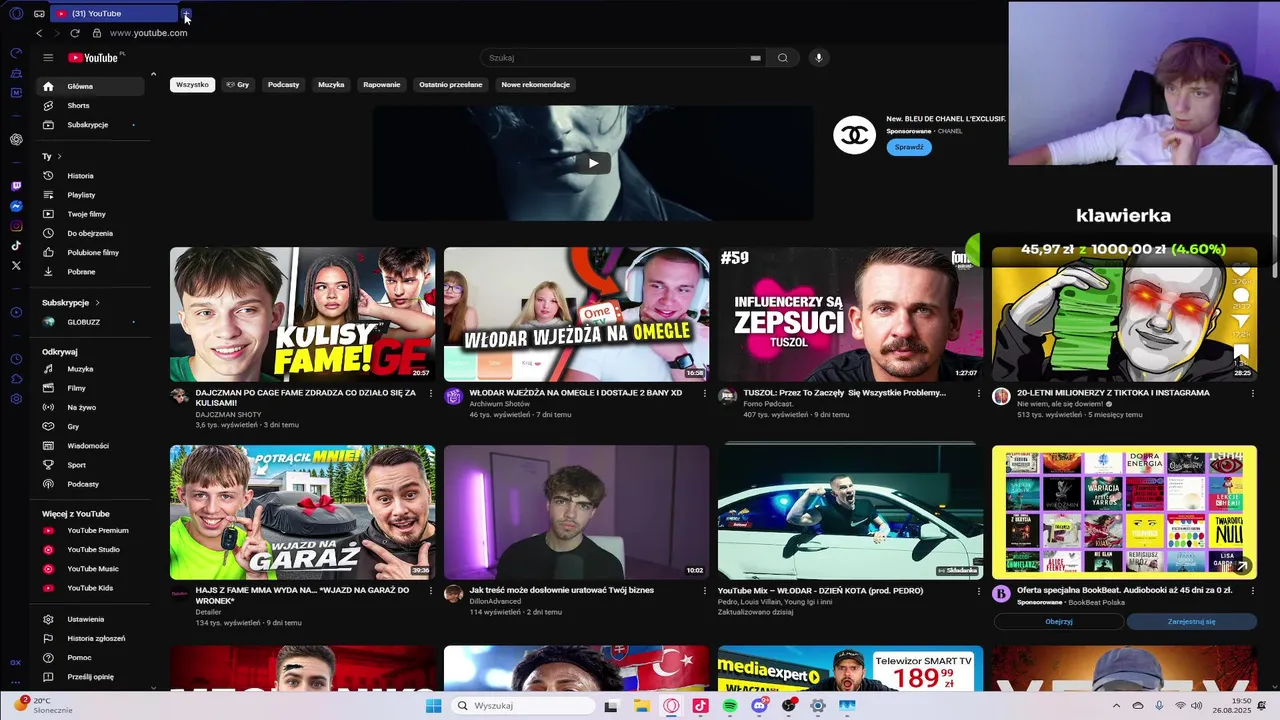Image resolution: width=1280 pixels, height=720 pixels.
Task: Select the Wszystko filter chip
Action: click(x=192, y=85)
